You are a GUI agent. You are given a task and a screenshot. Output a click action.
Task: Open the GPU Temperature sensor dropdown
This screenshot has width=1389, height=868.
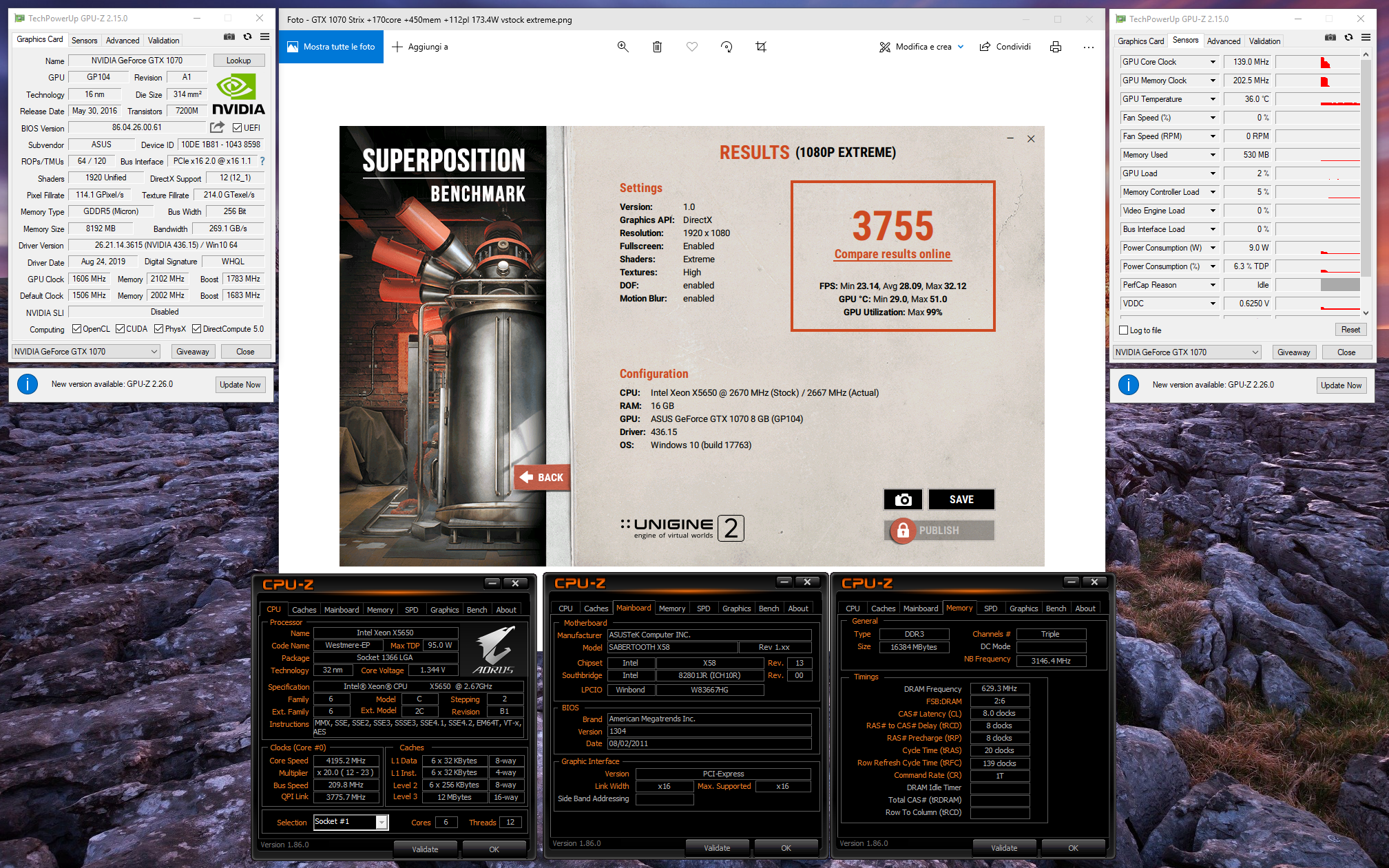[1213, 99]
